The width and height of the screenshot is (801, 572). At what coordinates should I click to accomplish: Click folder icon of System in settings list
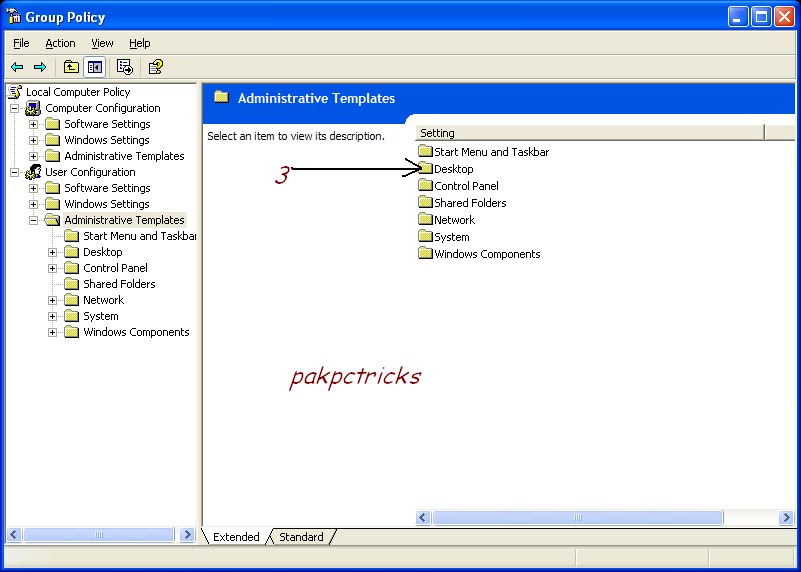click(x=425, y=236)
